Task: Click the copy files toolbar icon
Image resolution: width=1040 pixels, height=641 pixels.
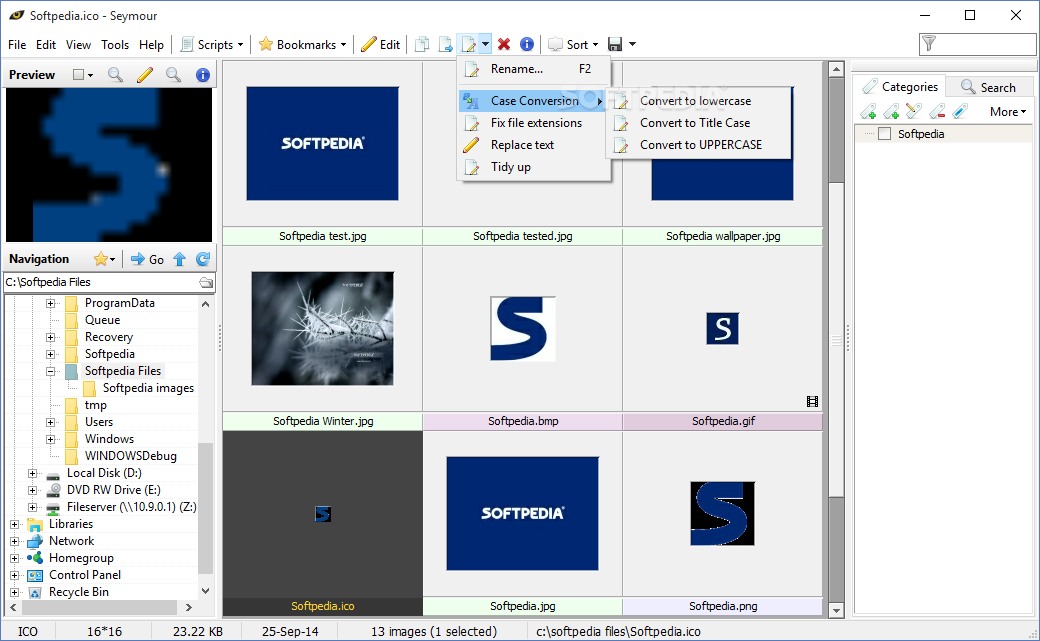Action: (x=422, y=44)
